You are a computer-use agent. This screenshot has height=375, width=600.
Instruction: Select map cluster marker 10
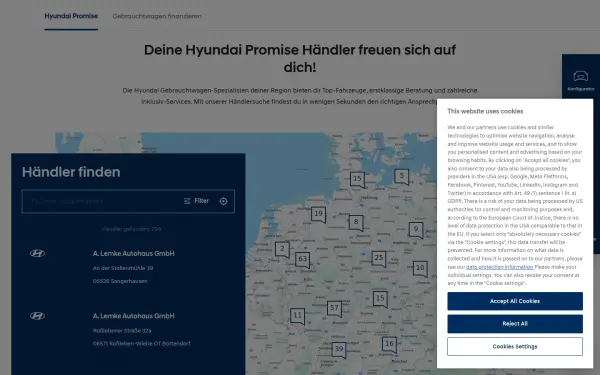(420, 269)
